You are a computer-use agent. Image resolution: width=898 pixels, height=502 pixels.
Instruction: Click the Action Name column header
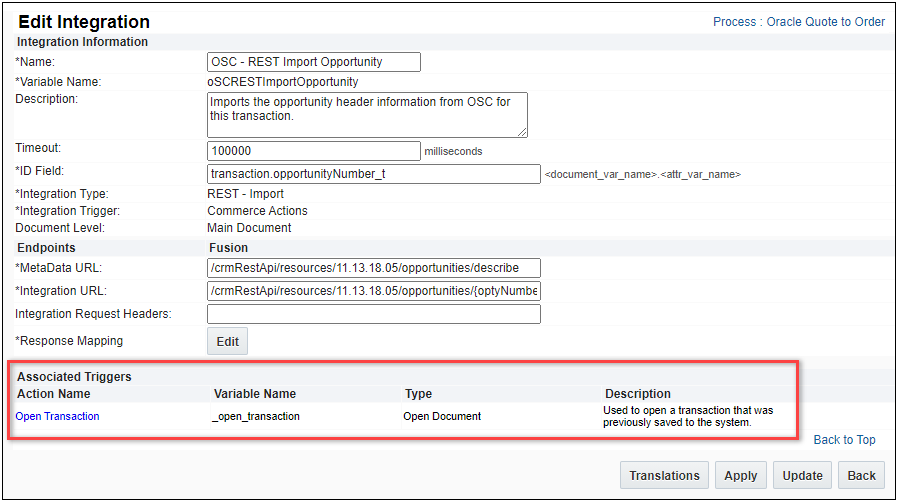54,394
